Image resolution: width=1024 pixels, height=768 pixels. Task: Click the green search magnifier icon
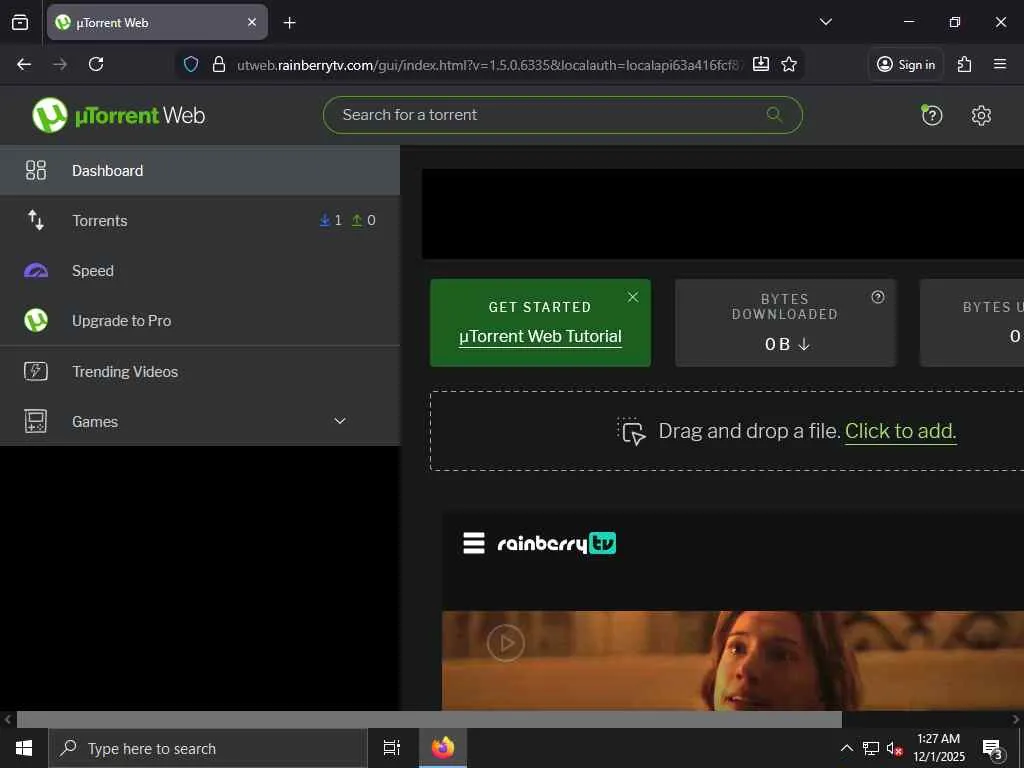point(774,115)
